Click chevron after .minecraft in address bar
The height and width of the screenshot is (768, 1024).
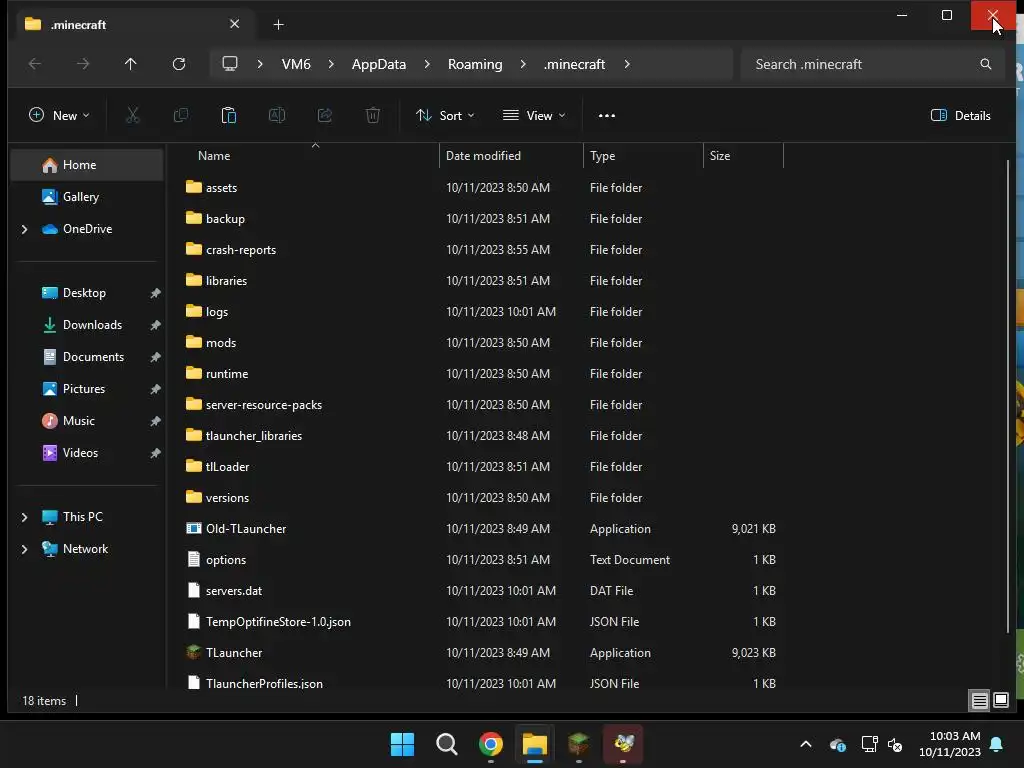click(x=627, y=64)
